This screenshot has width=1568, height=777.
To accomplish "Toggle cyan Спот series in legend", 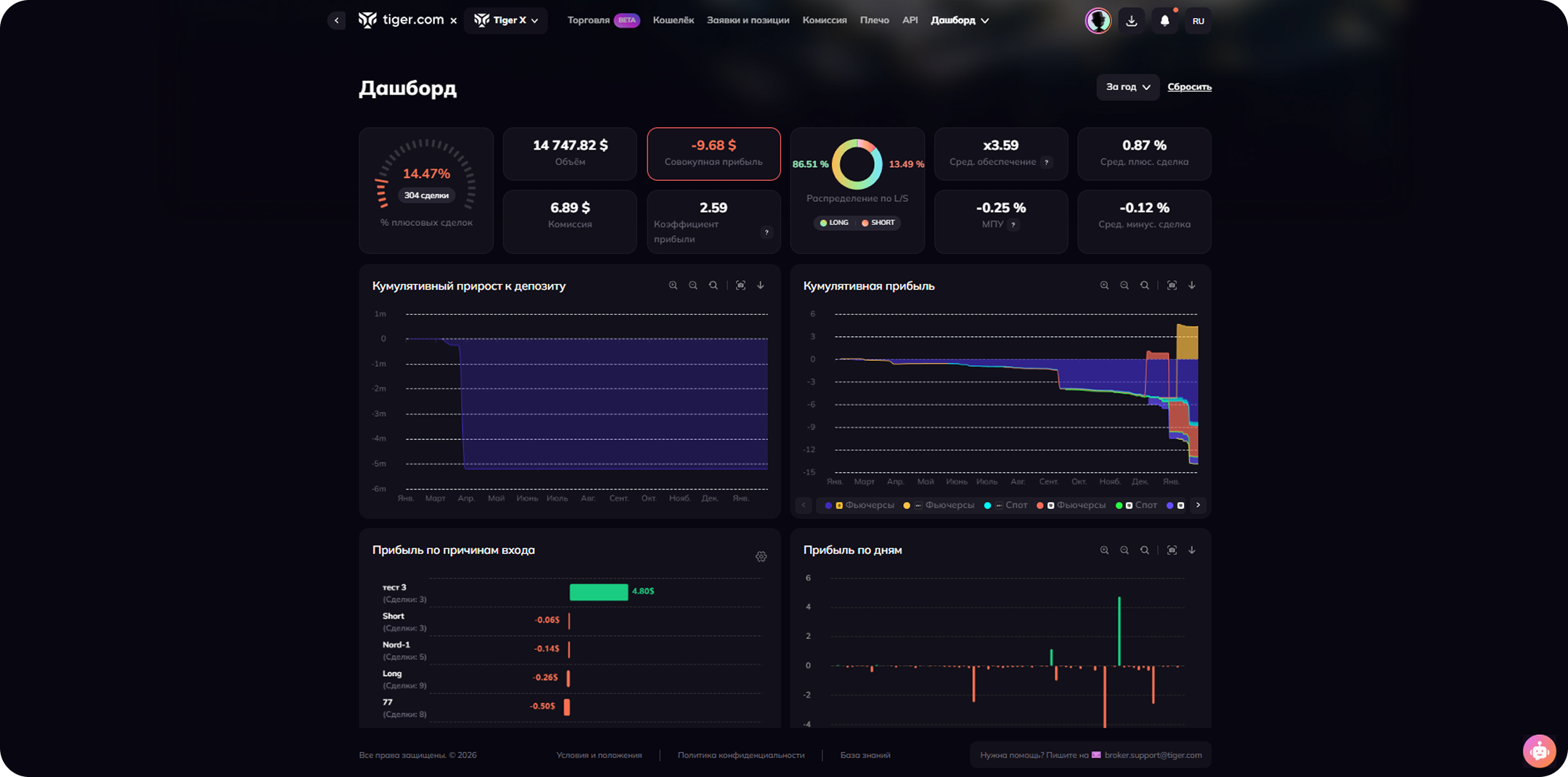I will pos(1006,505).
